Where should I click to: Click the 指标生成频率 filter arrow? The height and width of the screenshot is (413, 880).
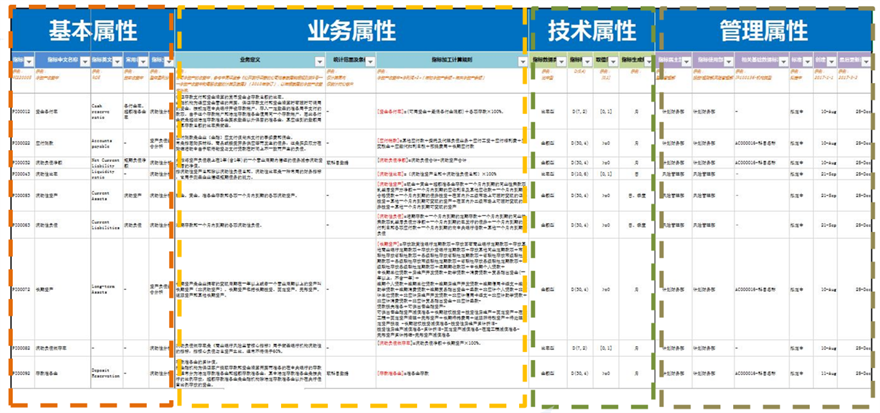coord(650,62)
